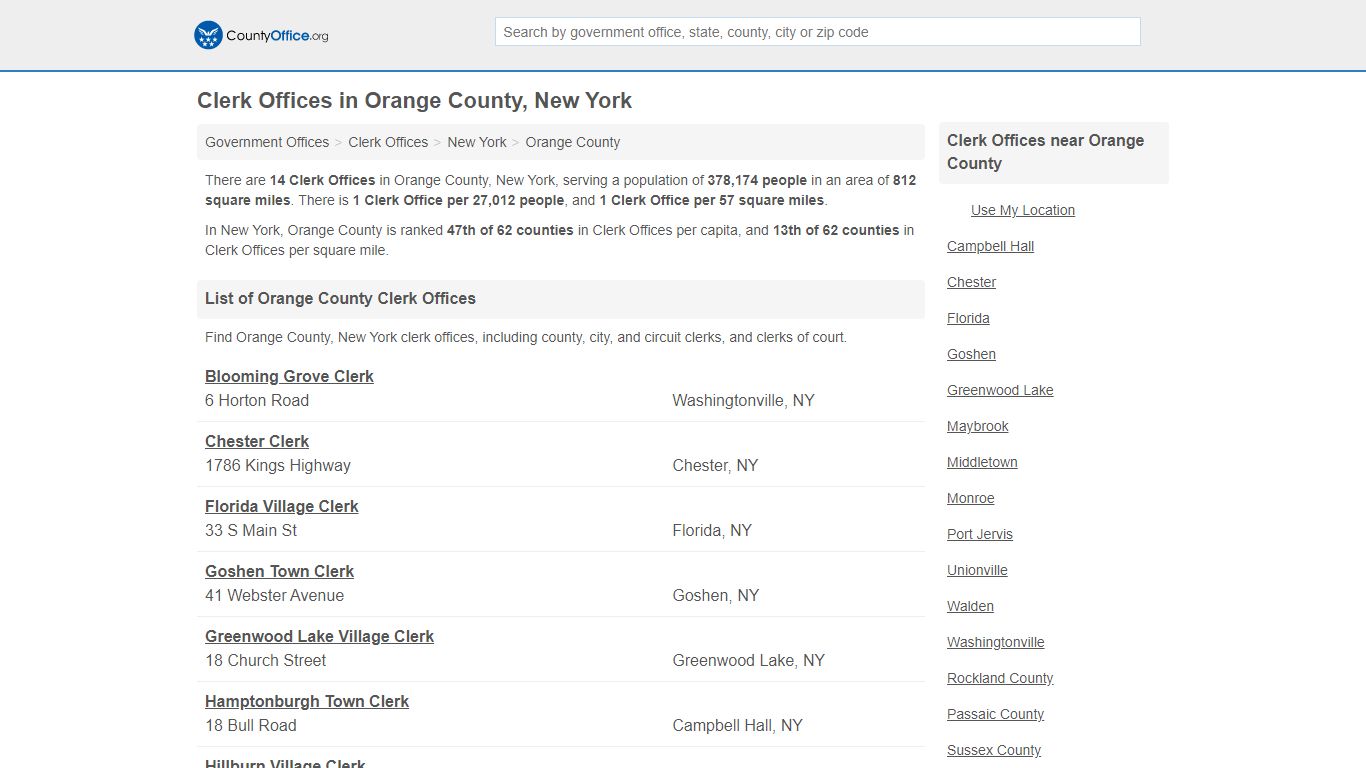Select Unionville in nearby list

pos(977,570)
